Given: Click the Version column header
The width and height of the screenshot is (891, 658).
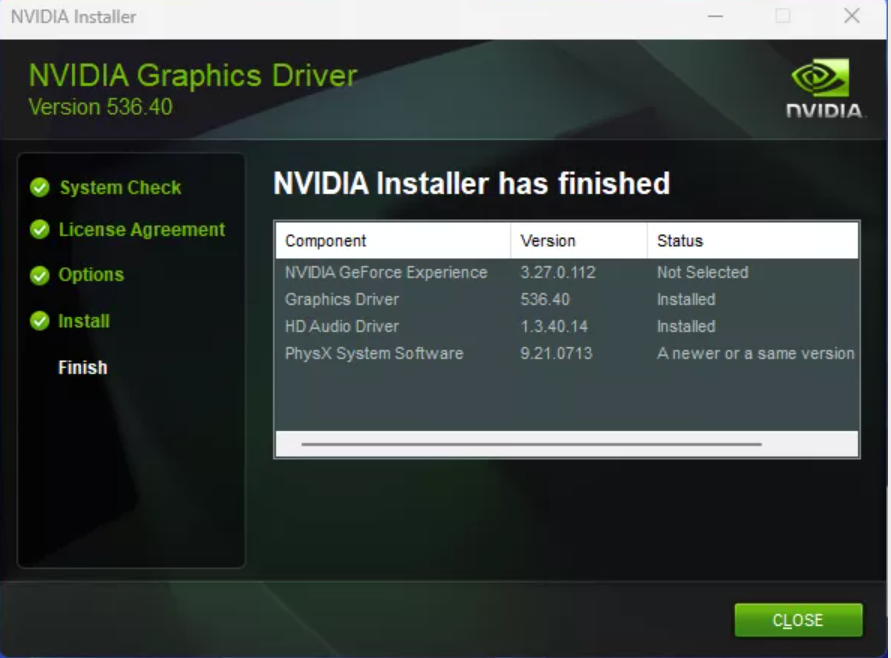Looking at the screenshot, I should tap(548, 241).
